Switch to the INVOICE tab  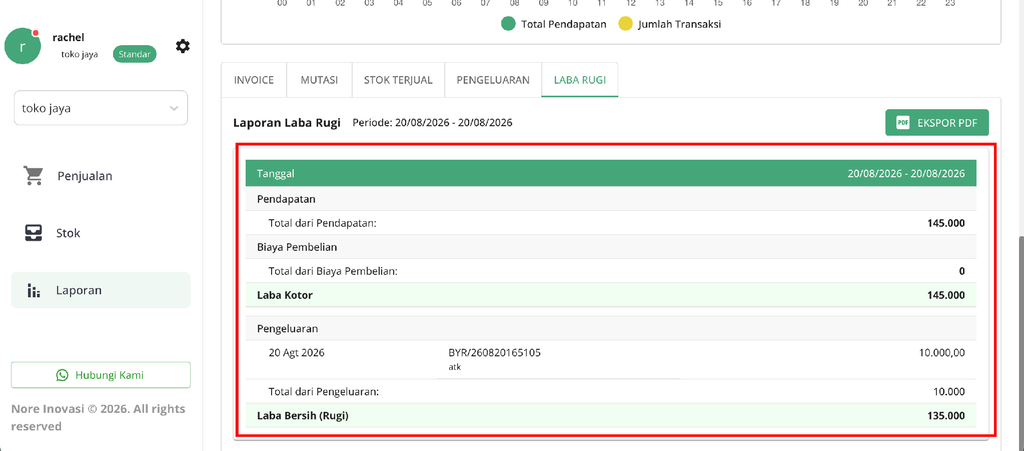[x=254, y=80]
